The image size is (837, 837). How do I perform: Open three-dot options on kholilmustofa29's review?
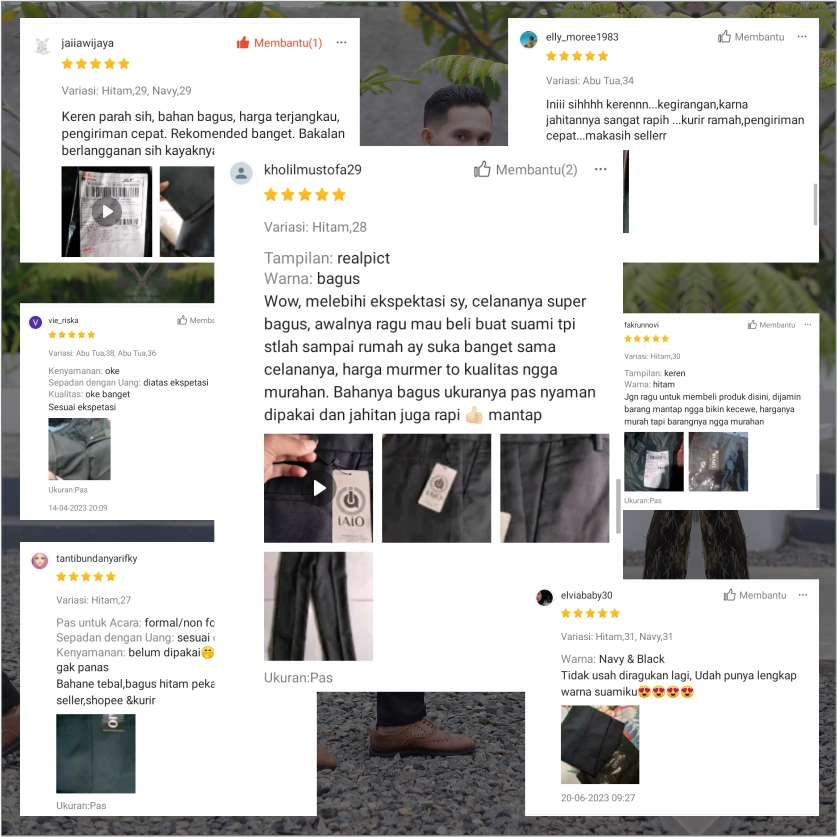(601, 169)
